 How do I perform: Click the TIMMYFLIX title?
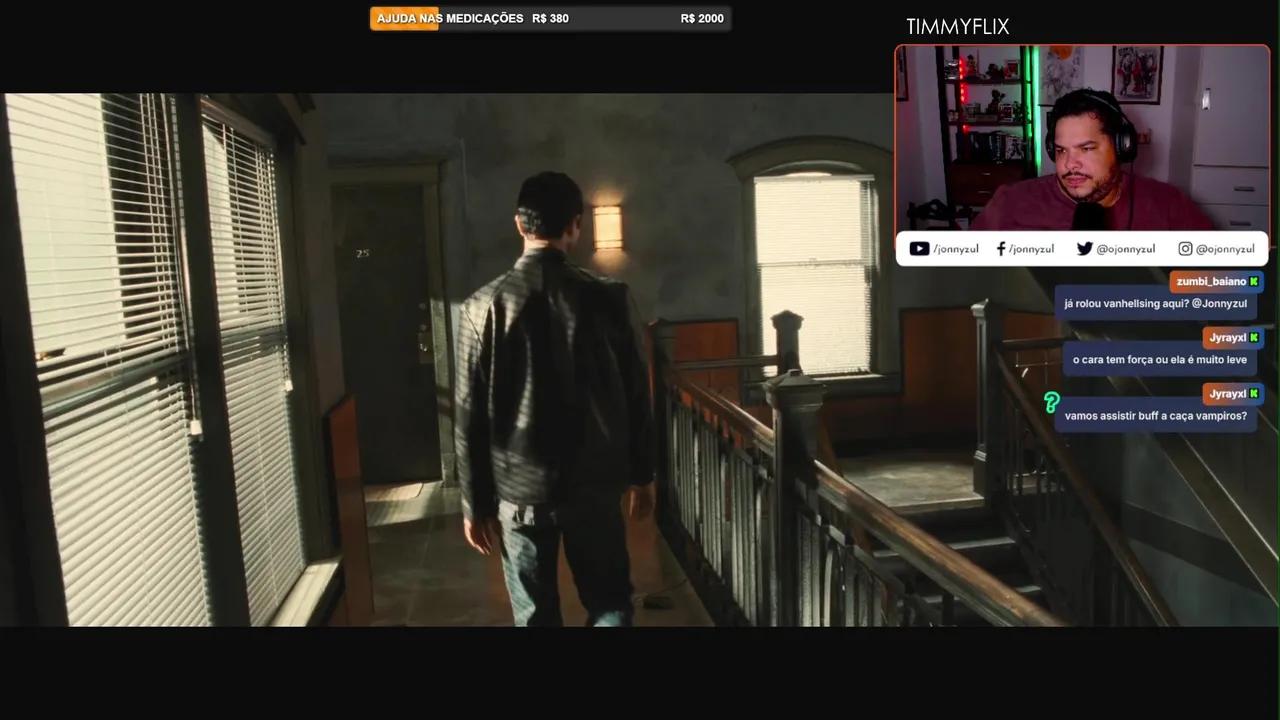click(957, 27)
